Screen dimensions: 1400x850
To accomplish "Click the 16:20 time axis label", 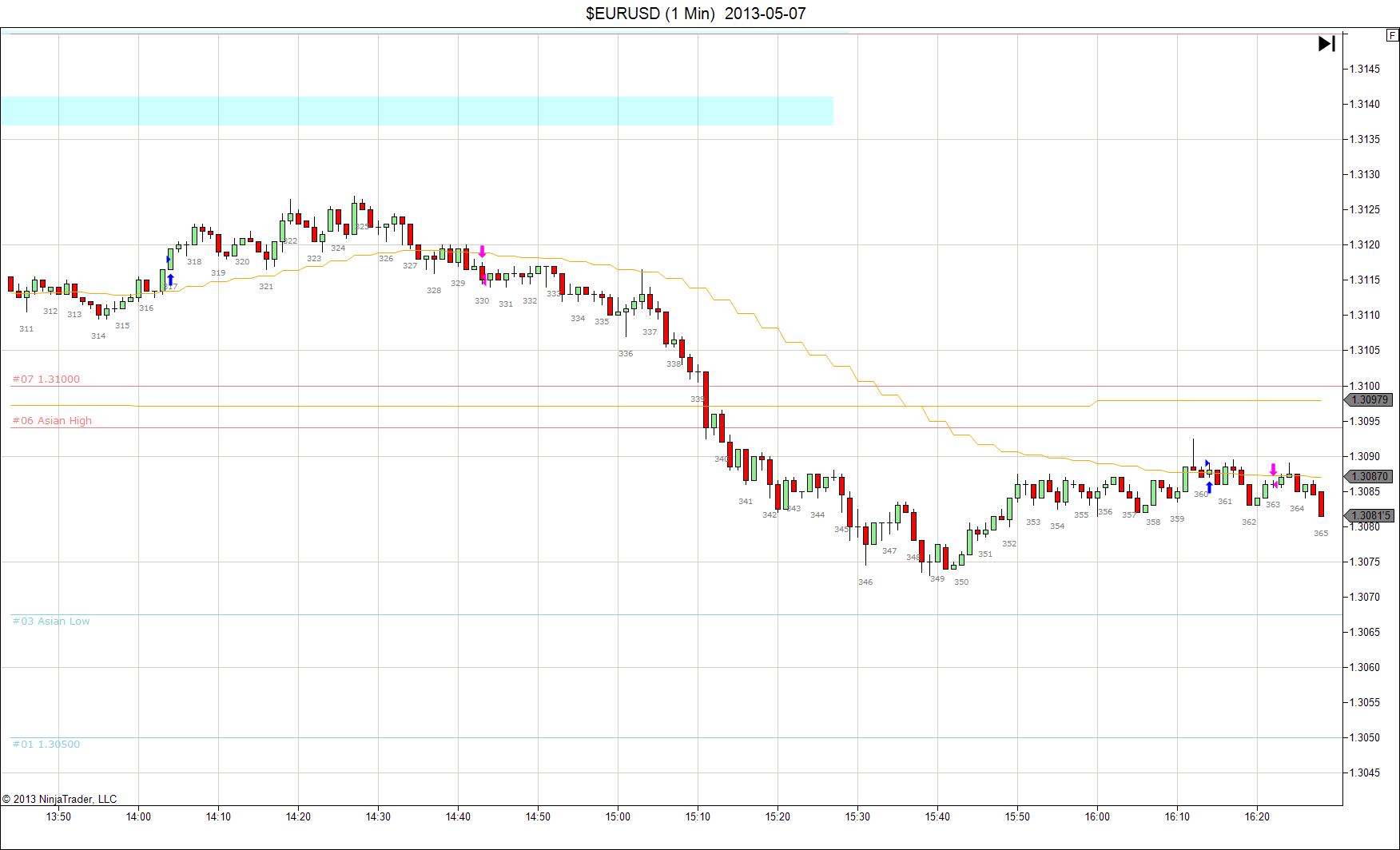I will click(x=1257, y=816).
